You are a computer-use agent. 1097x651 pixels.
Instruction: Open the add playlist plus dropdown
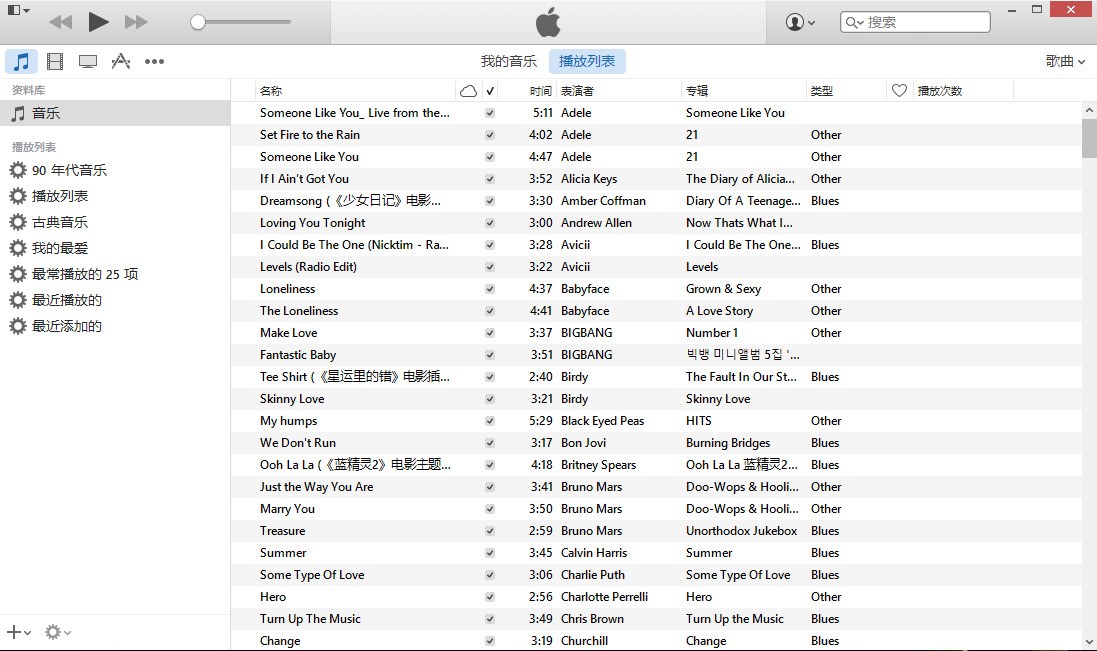(x=18, y=632)
